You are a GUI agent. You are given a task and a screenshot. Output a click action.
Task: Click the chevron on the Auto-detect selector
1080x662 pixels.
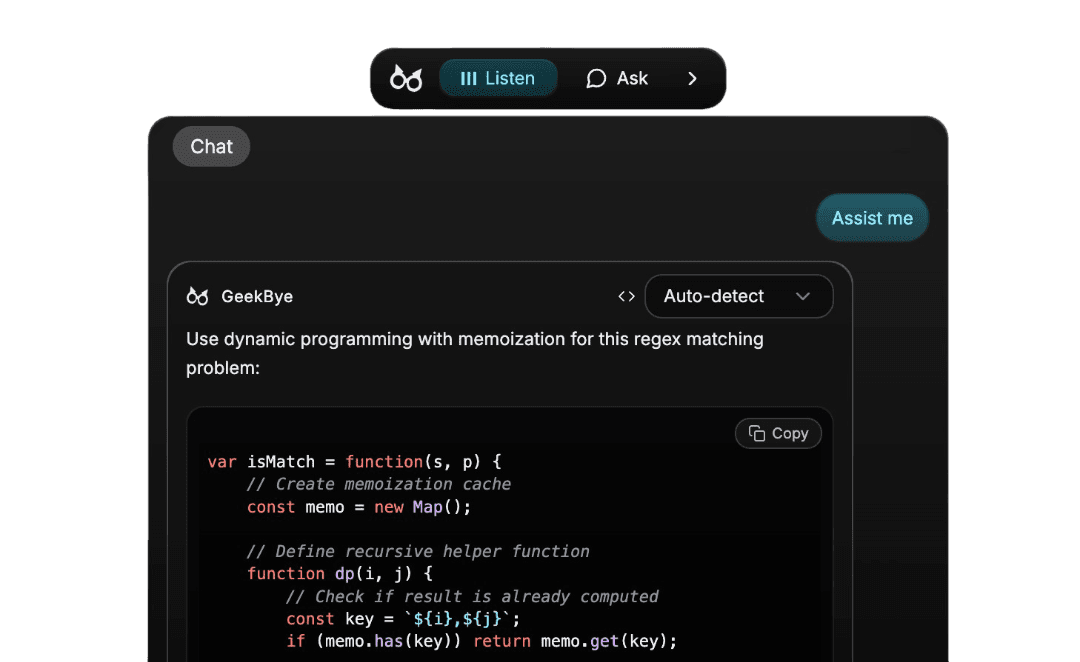(803, 296)
